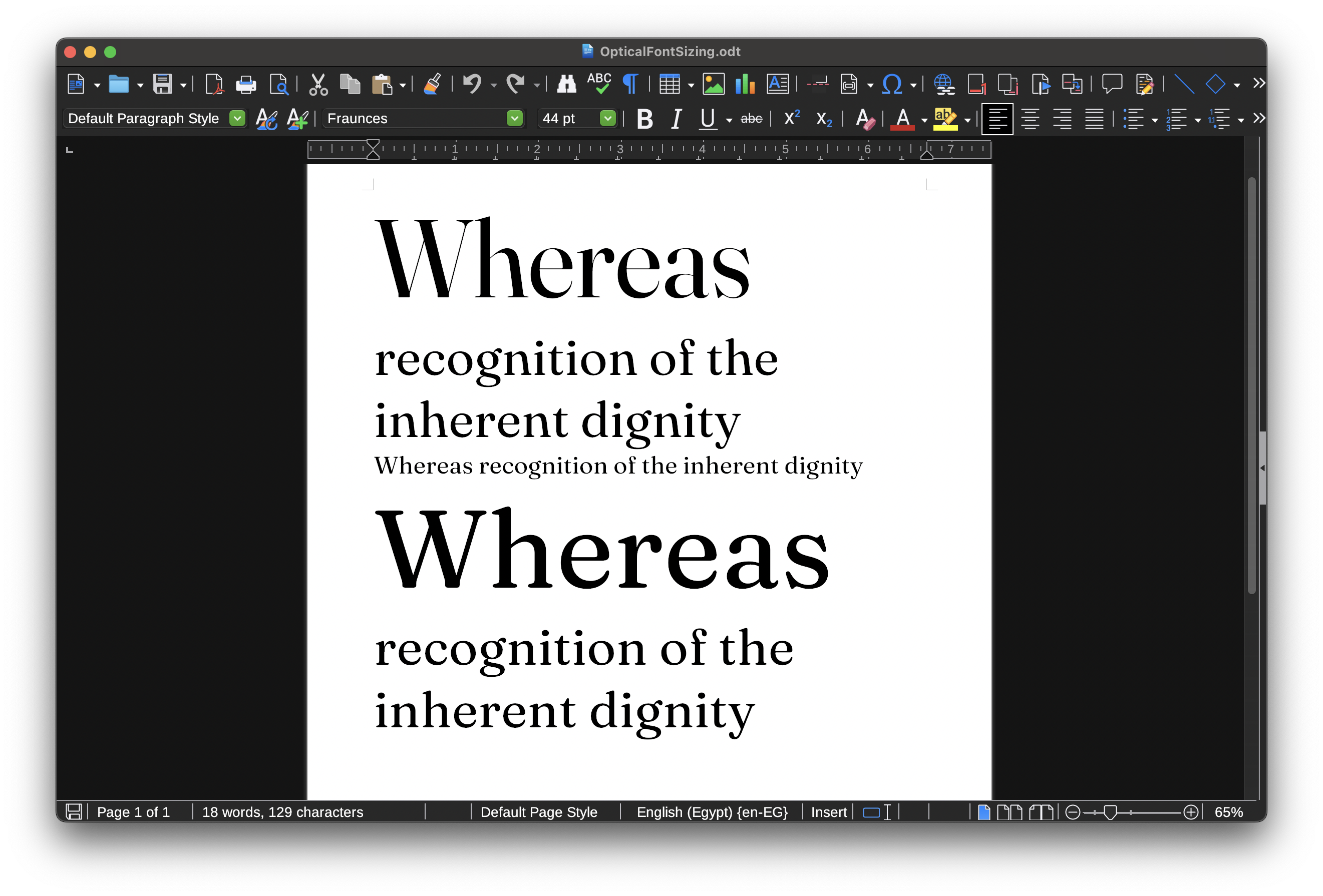Viewport: 1323px width, 896px height.
Task: Open the Frances font name dropdown
Action: tap(514, 118)
